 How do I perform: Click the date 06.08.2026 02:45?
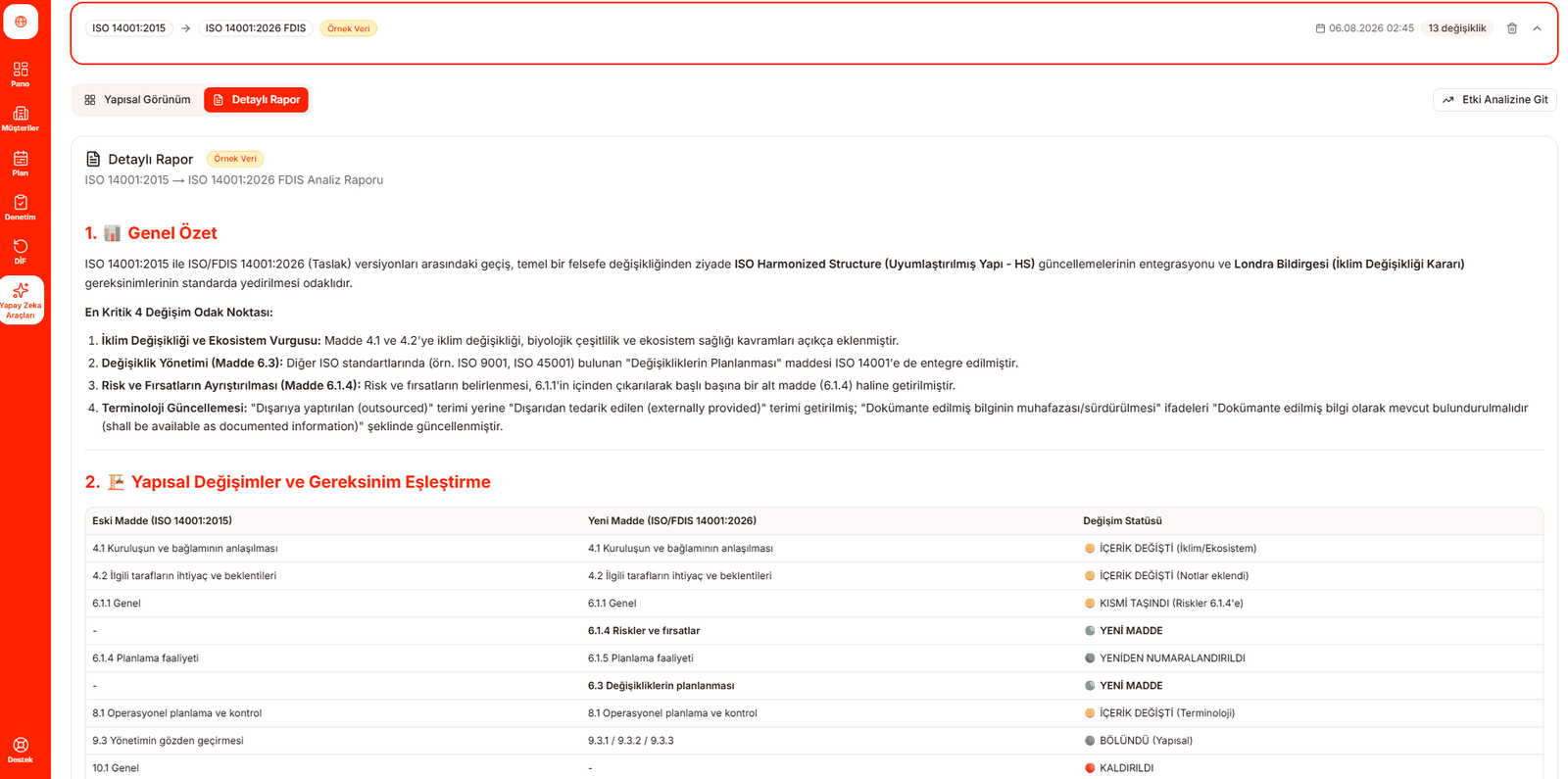coord(1364,28)
